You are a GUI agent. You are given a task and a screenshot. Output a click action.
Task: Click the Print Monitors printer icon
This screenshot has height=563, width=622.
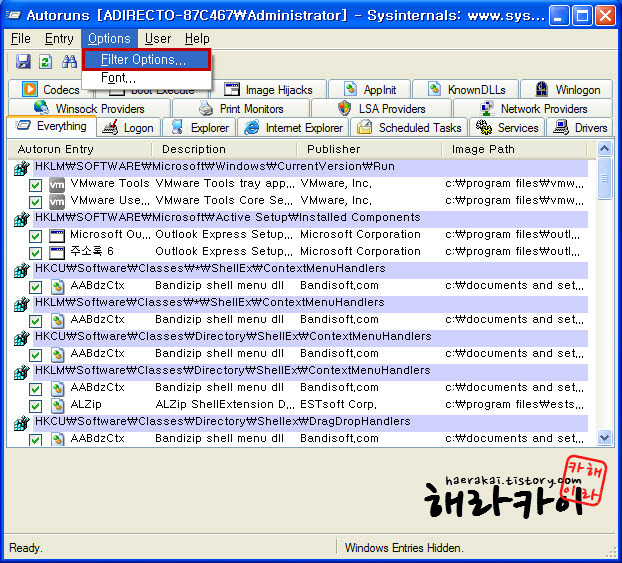click(x=206, y=108)
